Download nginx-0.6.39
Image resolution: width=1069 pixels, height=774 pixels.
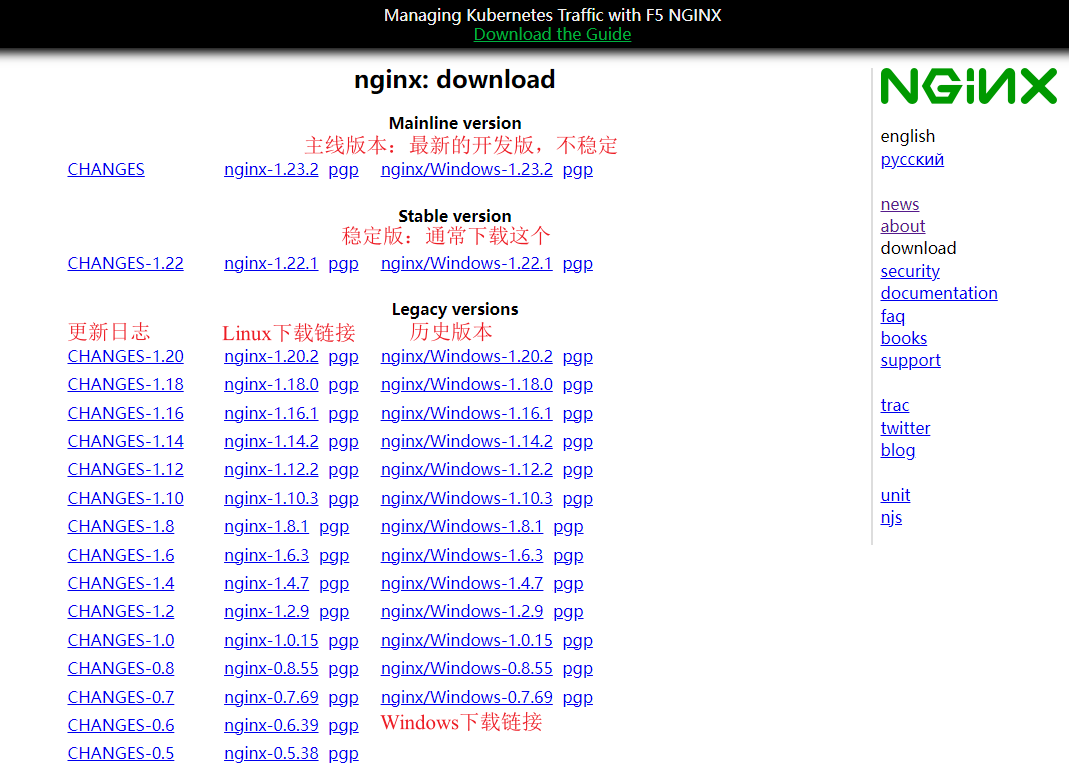coord(271,725)
